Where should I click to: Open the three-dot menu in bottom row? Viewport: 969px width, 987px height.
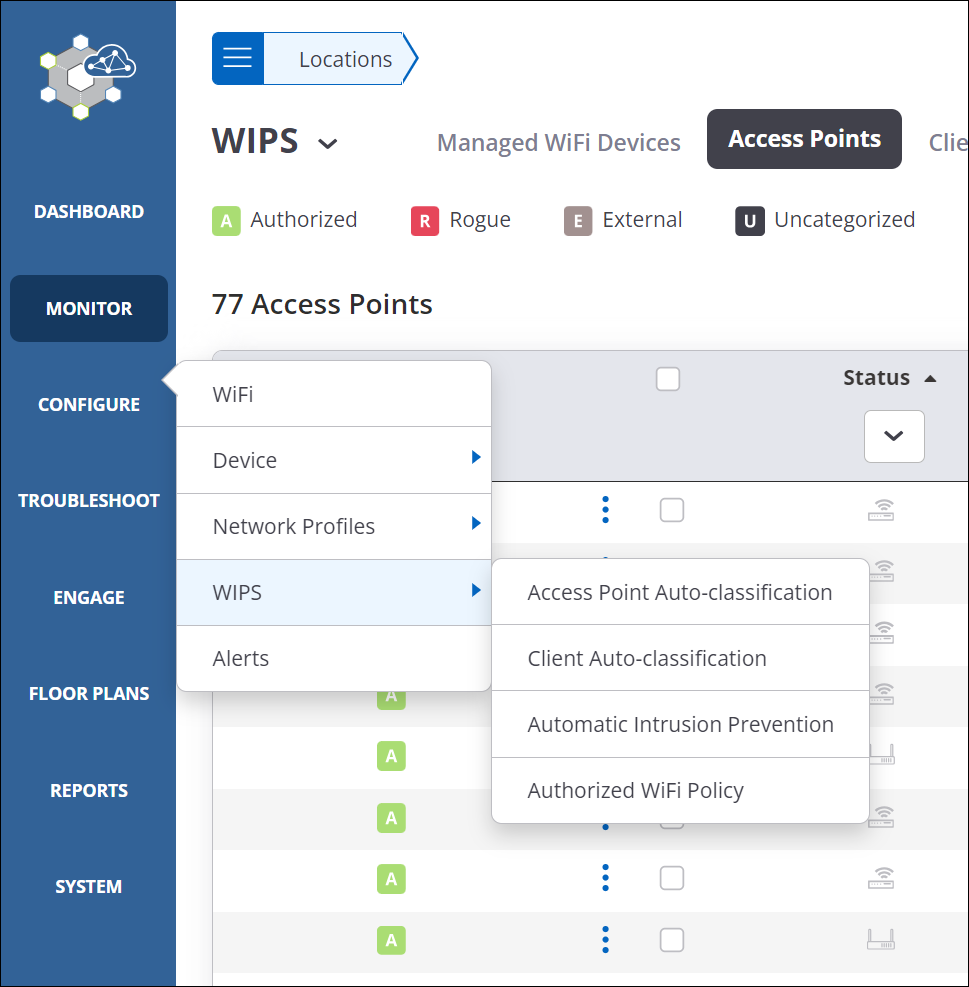point(605,940)
